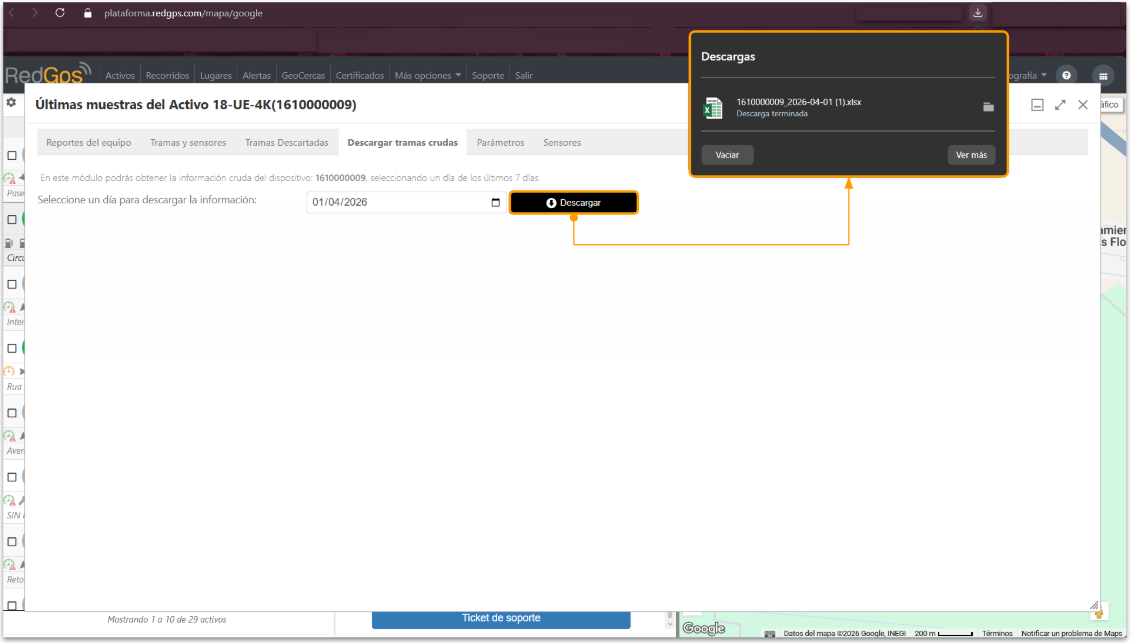Viewport: 1134px width, 643px height.
Task: Open the help question mark icon
Action: pos(1066,75)
